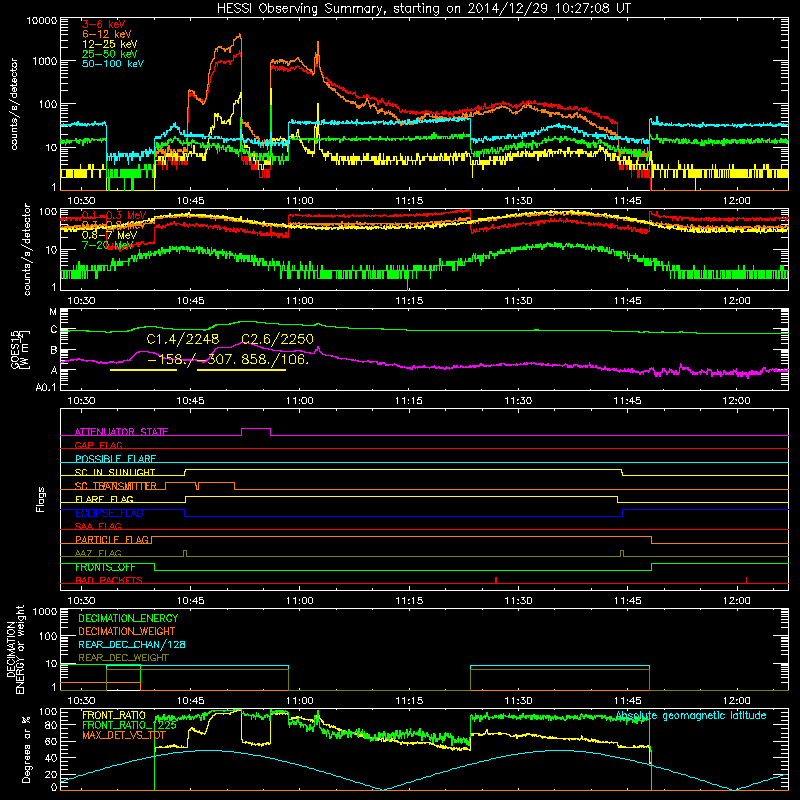Select the 3-6 keV legend label
800x800 pixels.
(x=103, y=24)
